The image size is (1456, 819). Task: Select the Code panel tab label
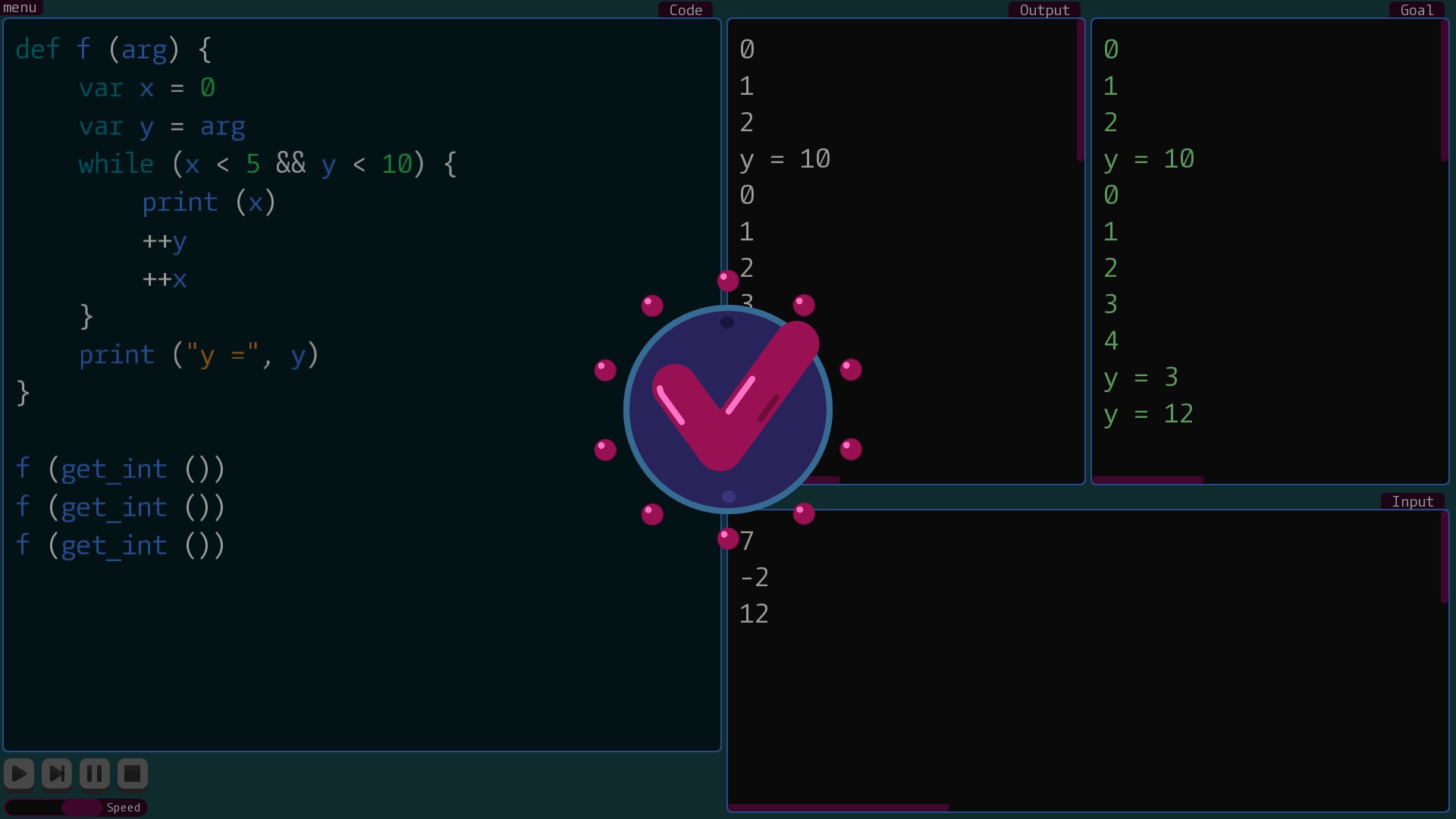pyautogui.click(x=686, y=10)
